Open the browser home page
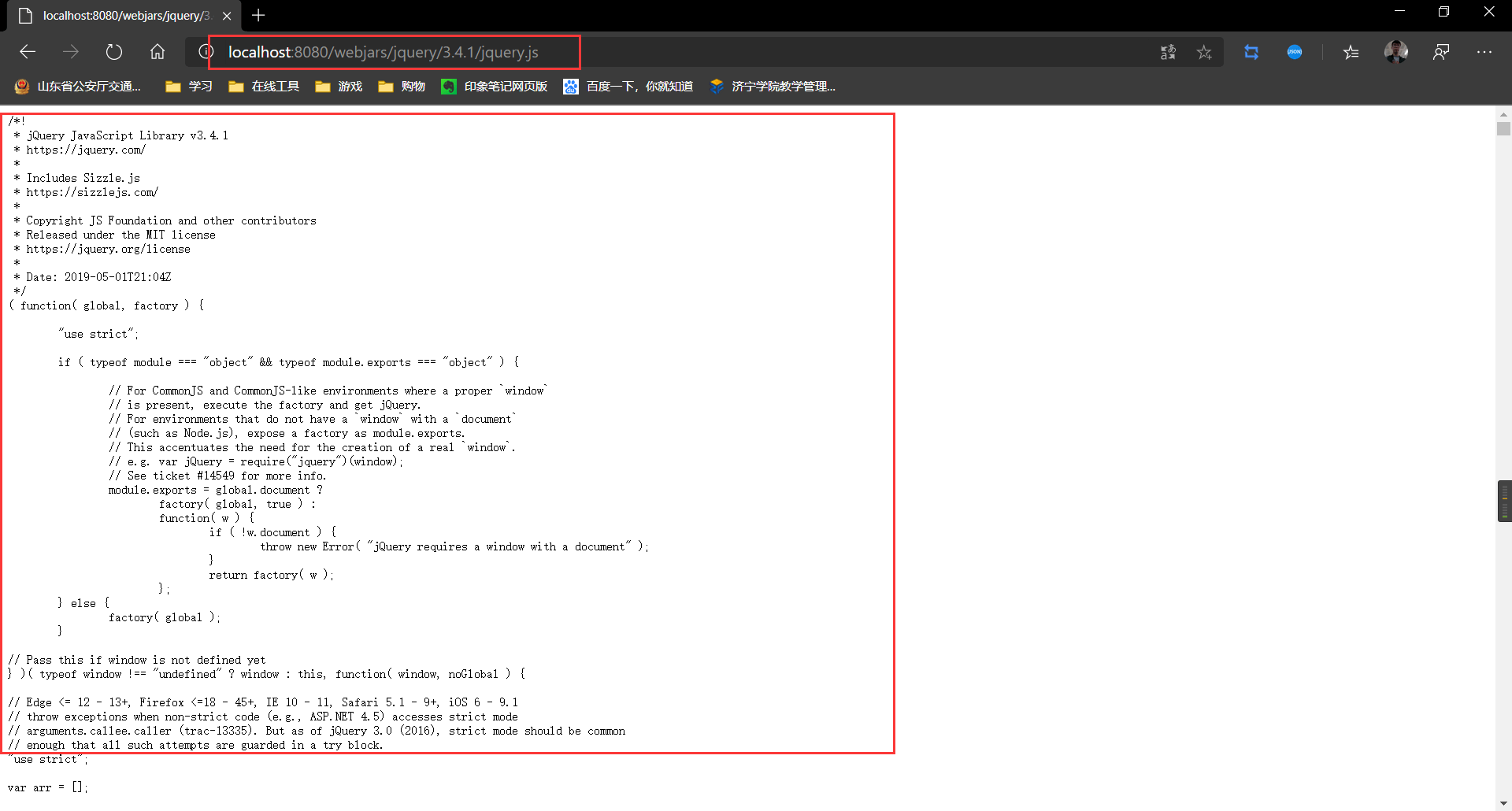 click(157, 52)
